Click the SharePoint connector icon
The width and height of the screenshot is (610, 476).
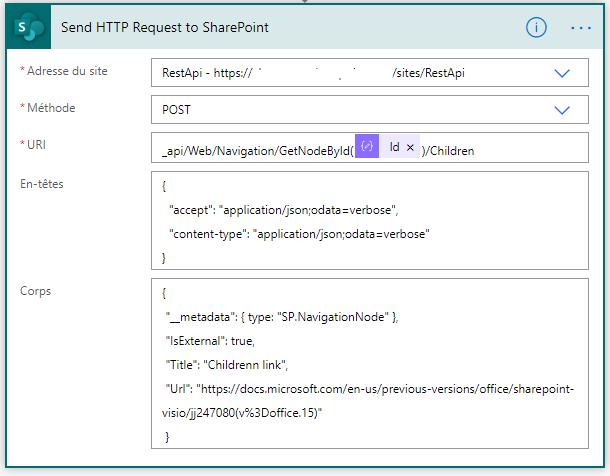tap(28, 27)
